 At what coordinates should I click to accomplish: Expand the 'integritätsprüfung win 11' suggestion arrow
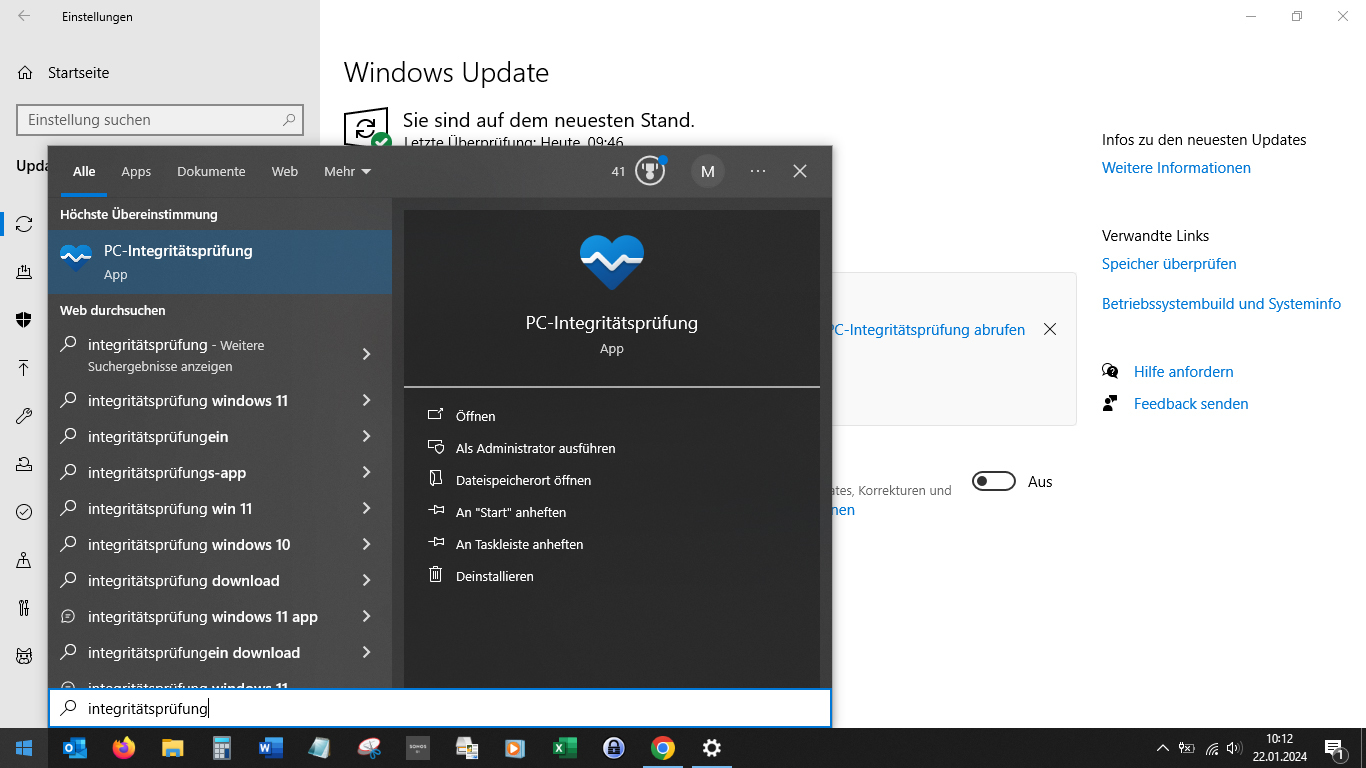click(x=366, y=508)
